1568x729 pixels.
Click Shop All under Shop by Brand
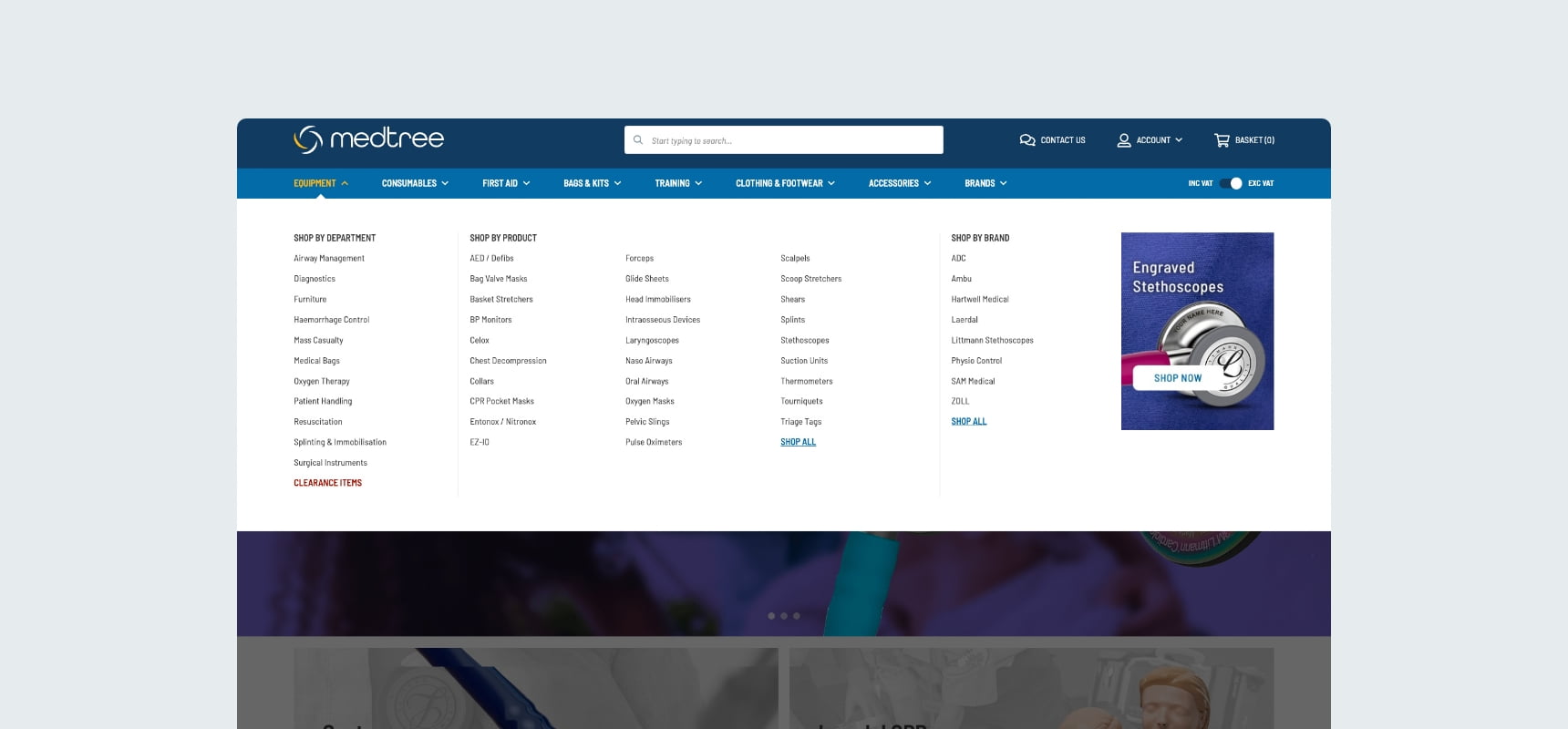click(969, 421)
